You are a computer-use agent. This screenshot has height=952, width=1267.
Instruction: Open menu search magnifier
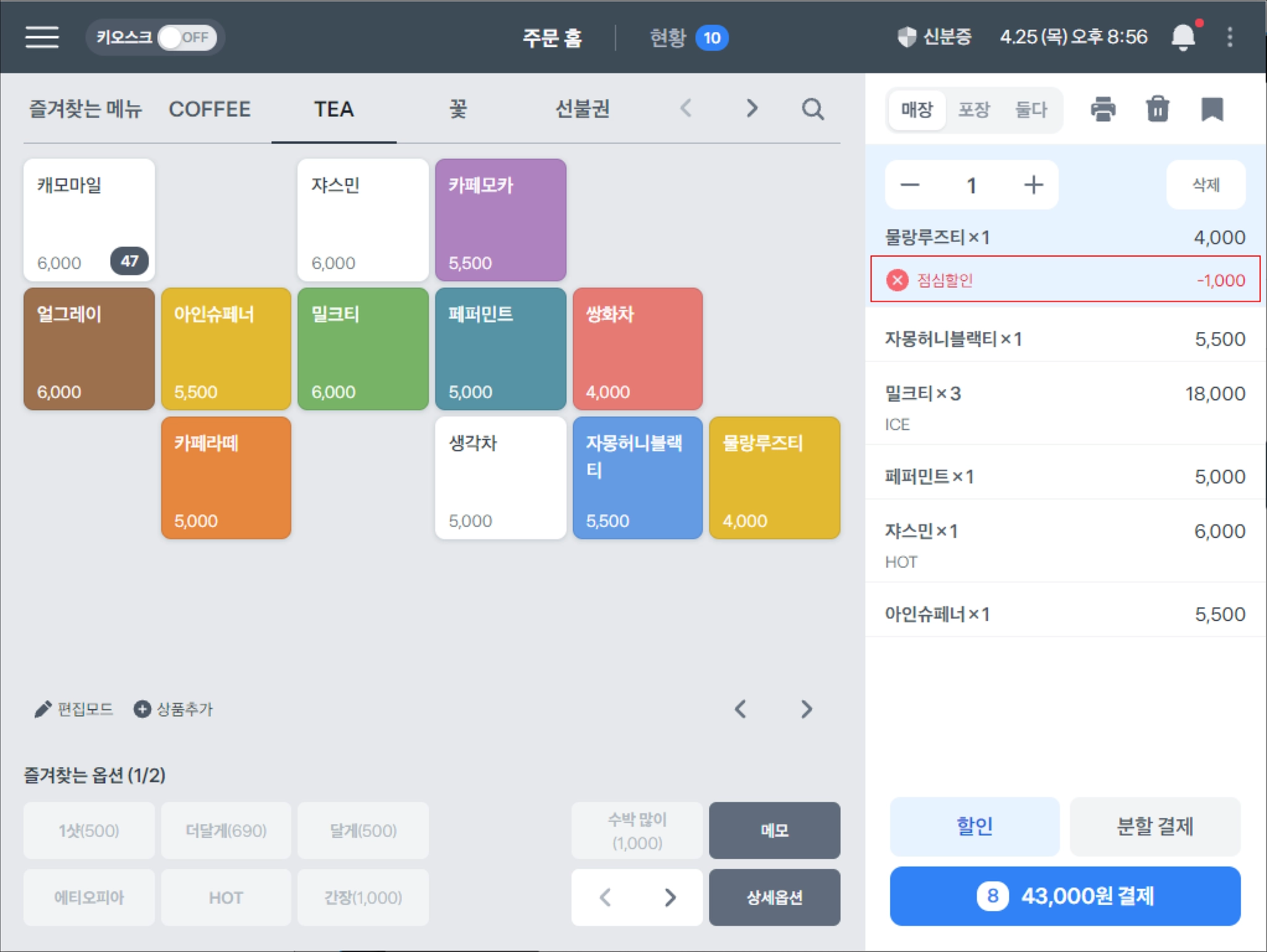tap(812, 109)
